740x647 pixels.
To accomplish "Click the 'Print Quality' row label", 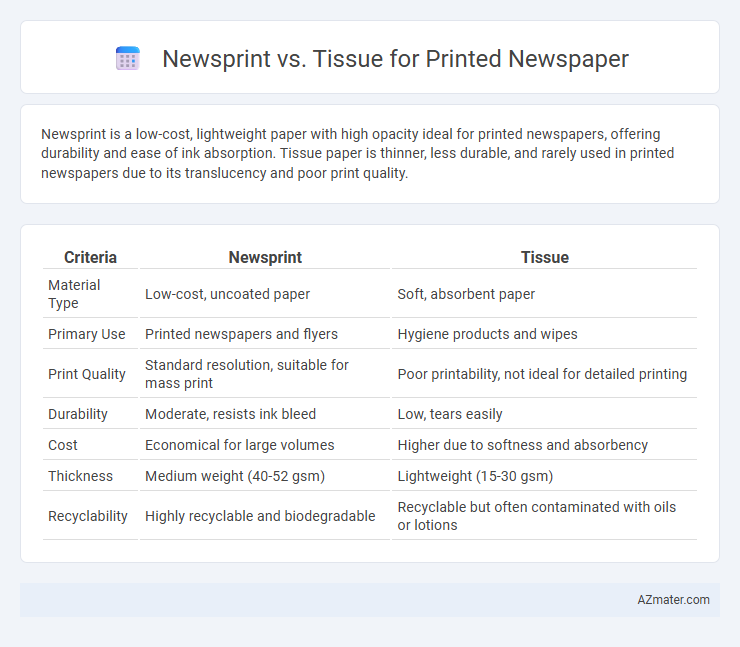I will tap(87, 374).
